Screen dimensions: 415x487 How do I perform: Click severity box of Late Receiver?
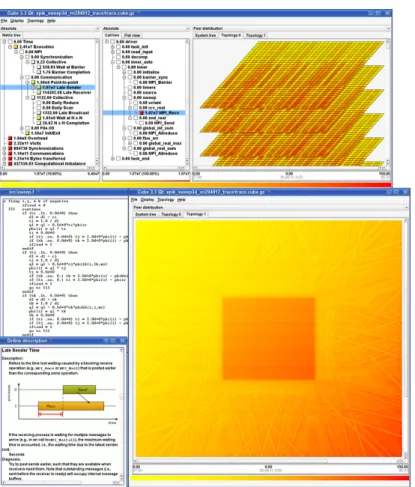(39, 92)
